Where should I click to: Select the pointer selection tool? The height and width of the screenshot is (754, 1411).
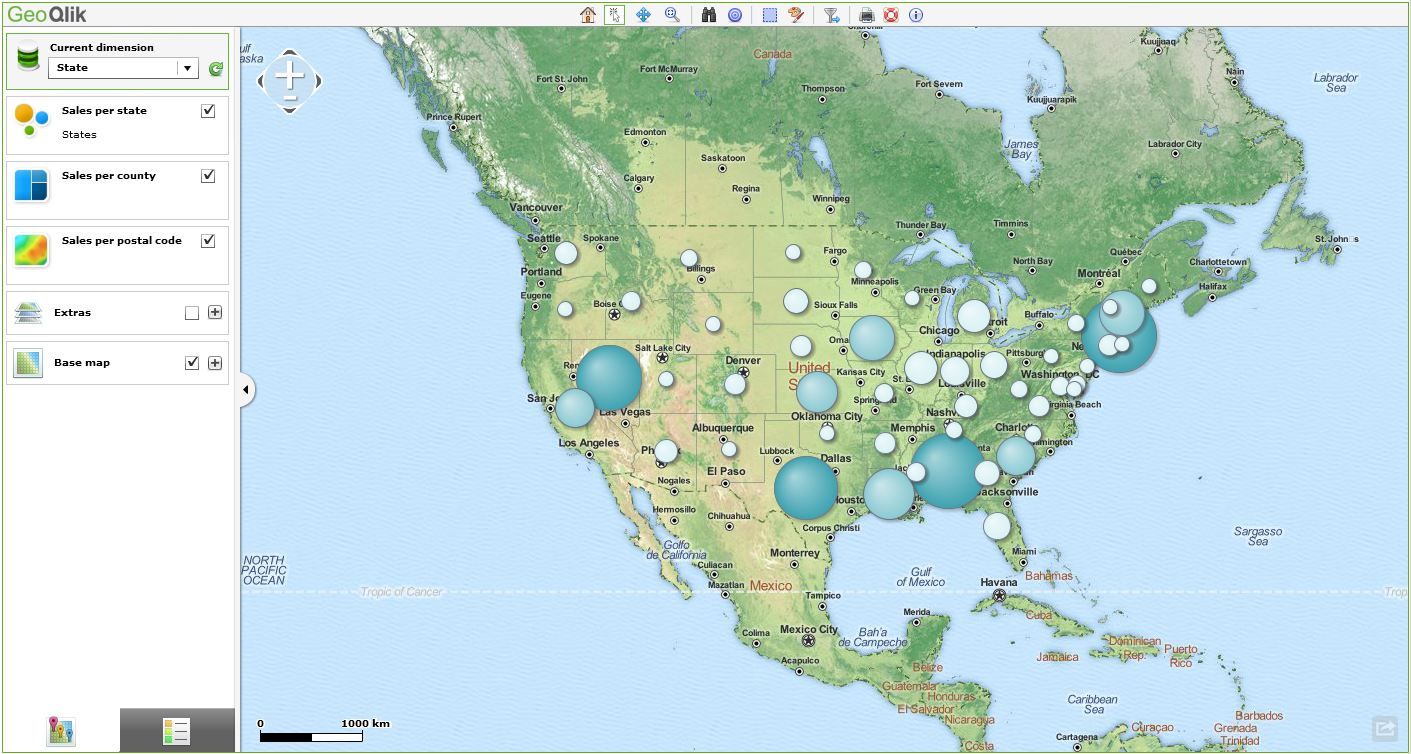pos(615,14)
